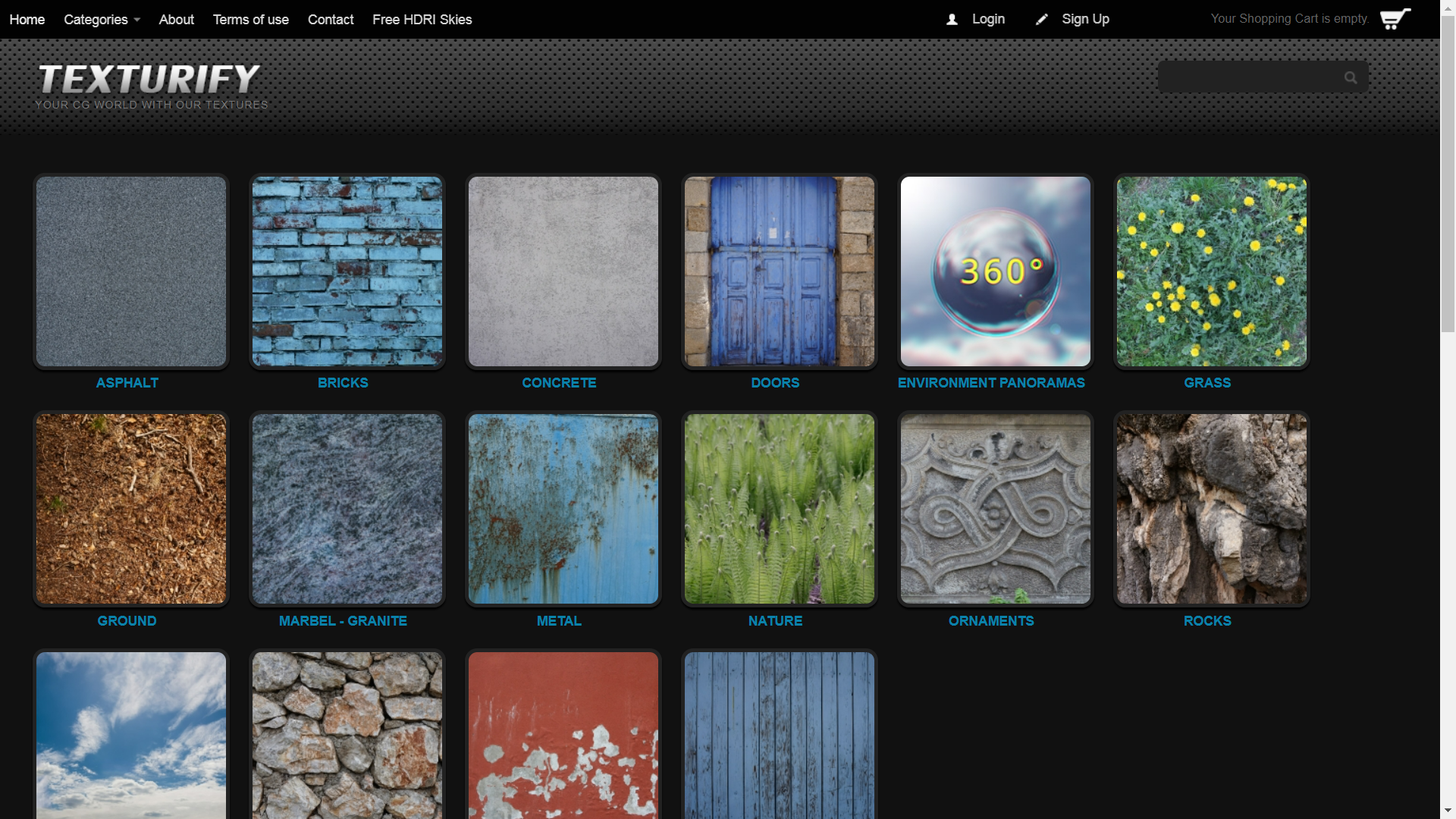Open the Concrete texture thumbnail
1456x819 pixels.
(563, 272)
